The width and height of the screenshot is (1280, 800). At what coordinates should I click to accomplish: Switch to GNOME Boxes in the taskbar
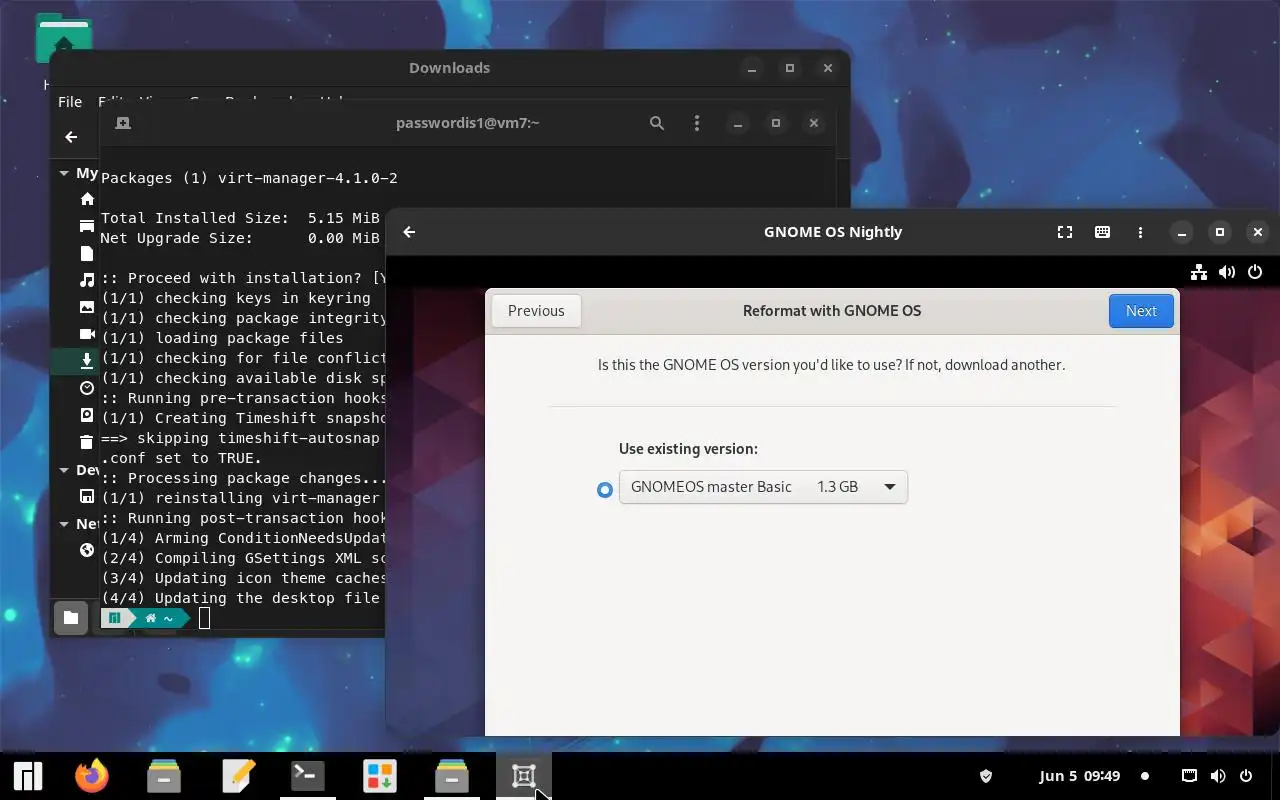click(x=524, y=776)
